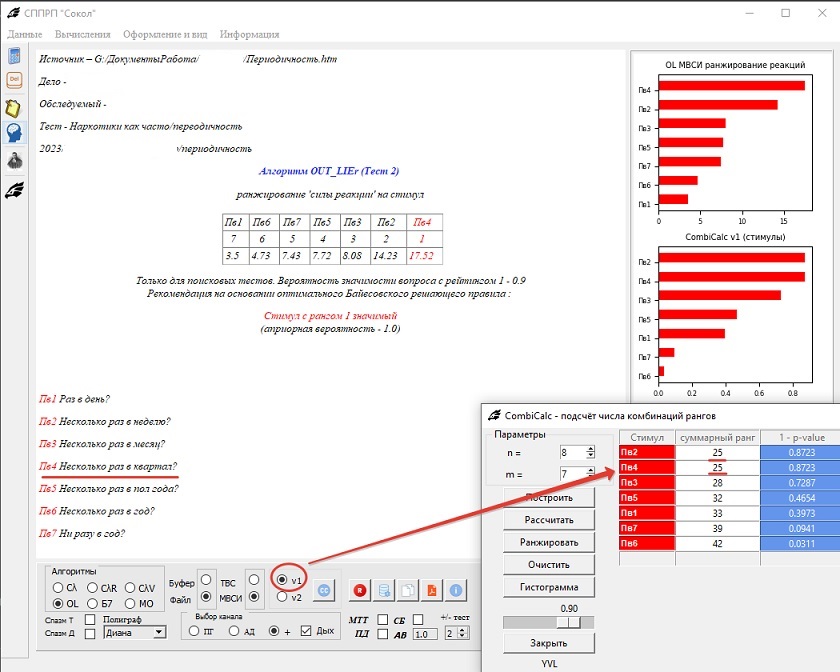Toggle the Дых checkbox
The width and height of the screenshot is (840, 672).
(x=306, y=631)
